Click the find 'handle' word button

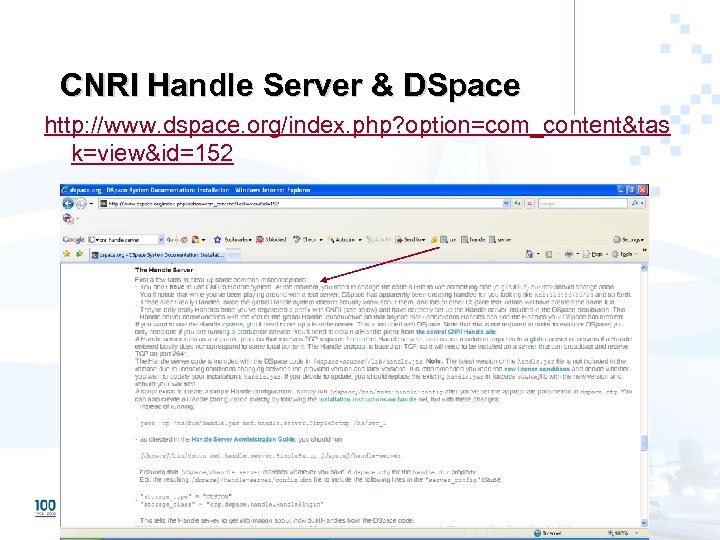pyautogui.click(x=473, y=240)
